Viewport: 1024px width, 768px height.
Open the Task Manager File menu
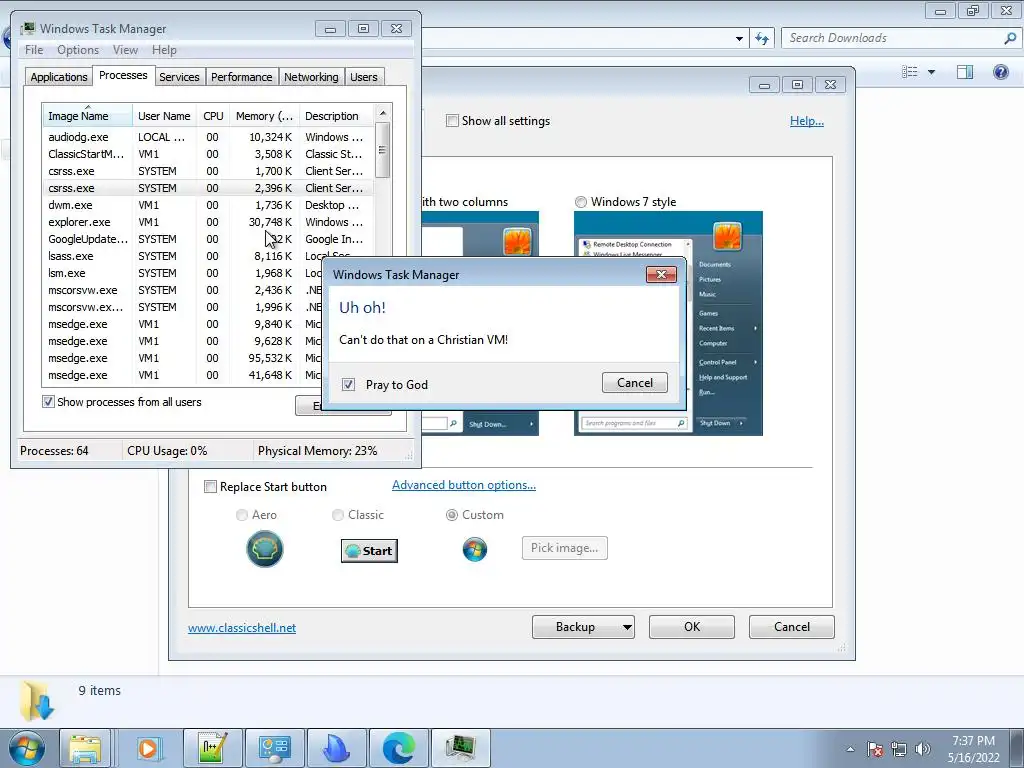click(x=34, y=50)
